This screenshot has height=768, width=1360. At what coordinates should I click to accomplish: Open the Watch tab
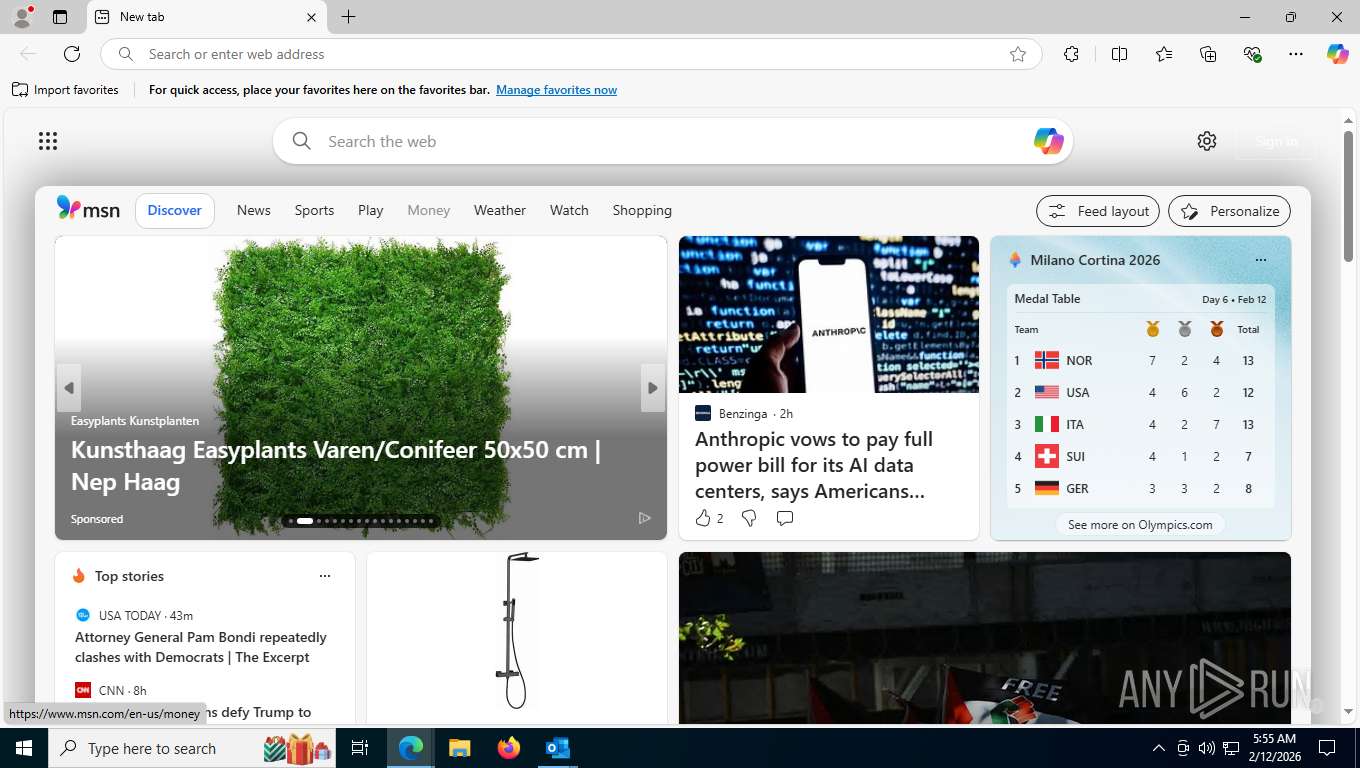click(569, 210)
